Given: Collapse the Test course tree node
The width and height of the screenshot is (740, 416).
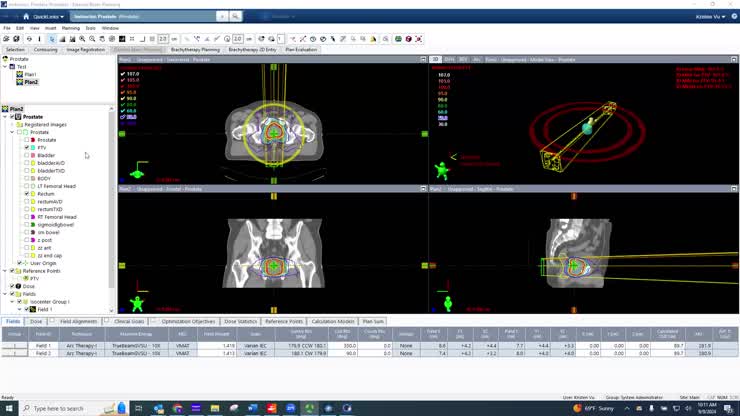Looking at the screenshot, I should [x=5, y=67].
